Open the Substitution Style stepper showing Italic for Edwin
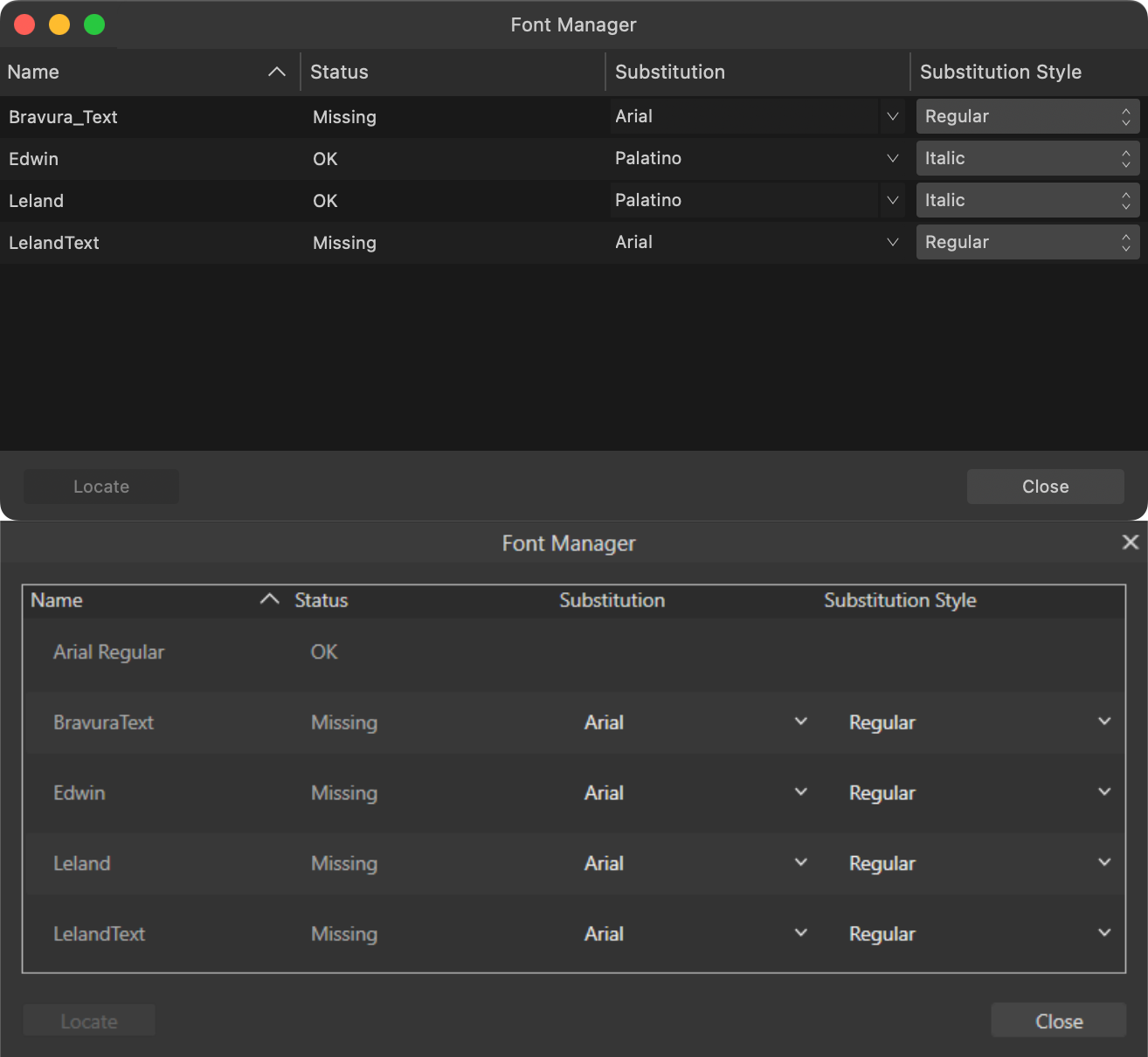 pyautogui.click(x=1126, y=158)
